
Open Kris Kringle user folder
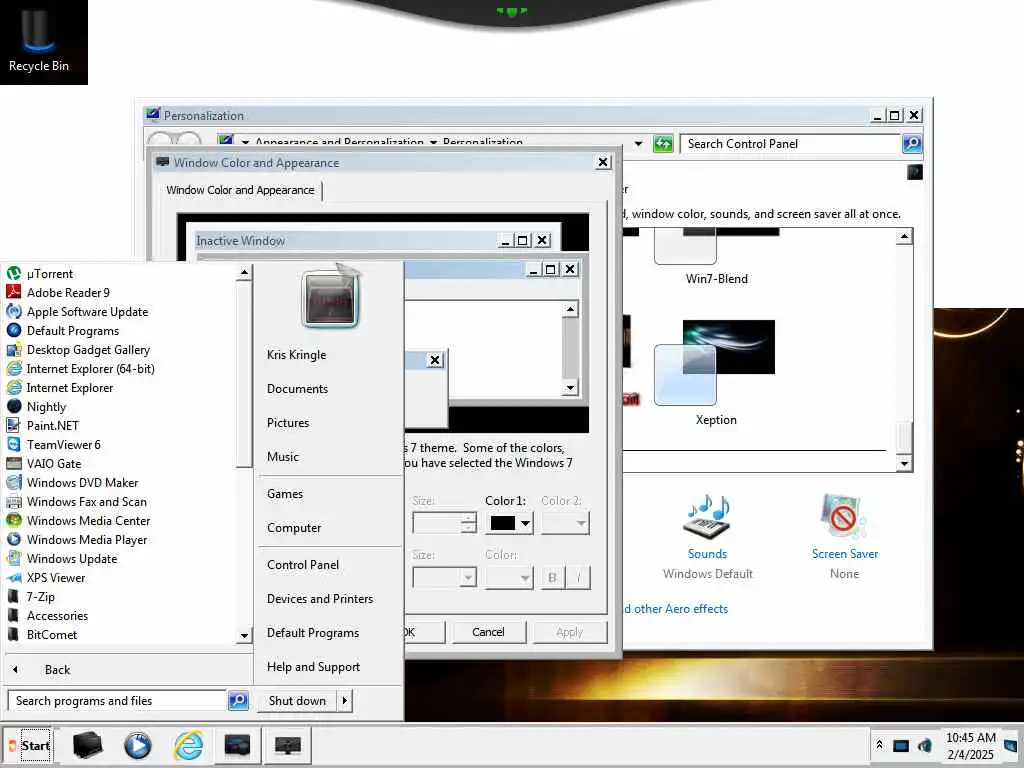point(296,355)
